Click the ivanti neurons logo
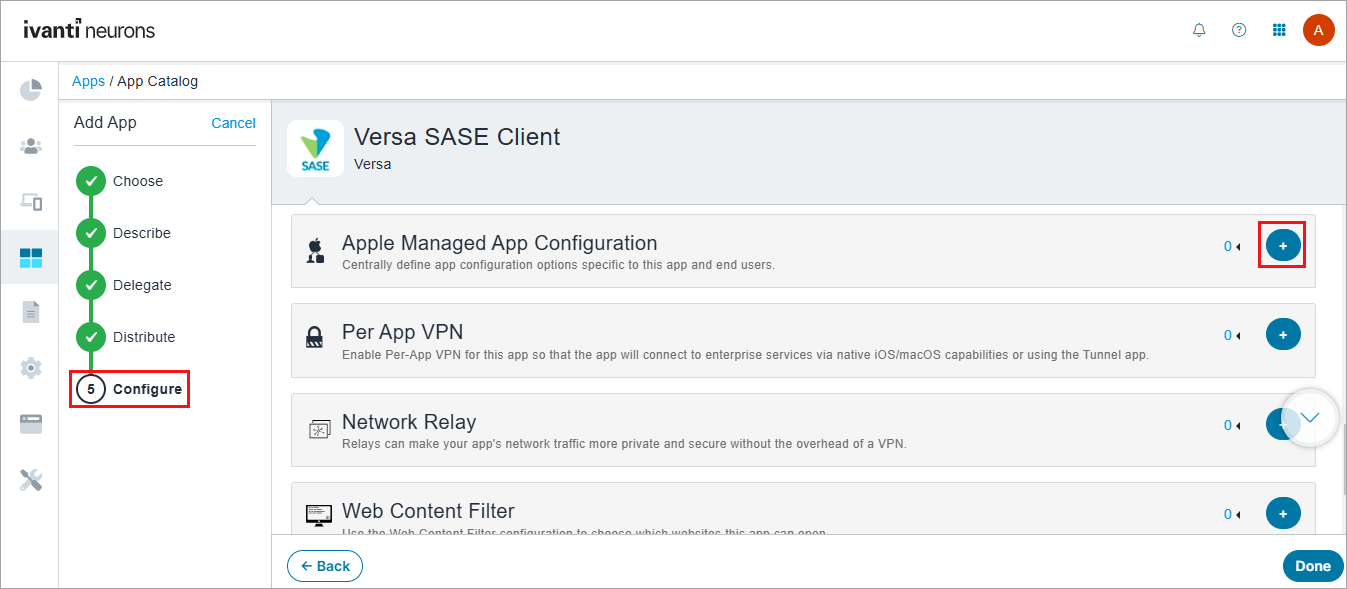The height and width of the screenshot is (589, 1347). [89, 29]
